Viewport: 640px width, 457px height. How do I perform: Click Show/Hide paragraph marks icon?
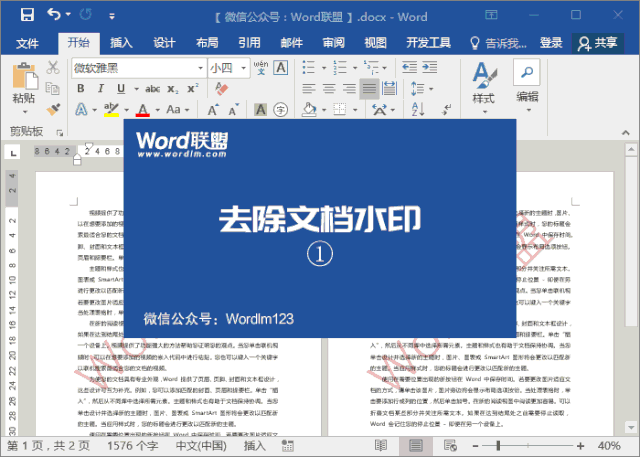447,109
